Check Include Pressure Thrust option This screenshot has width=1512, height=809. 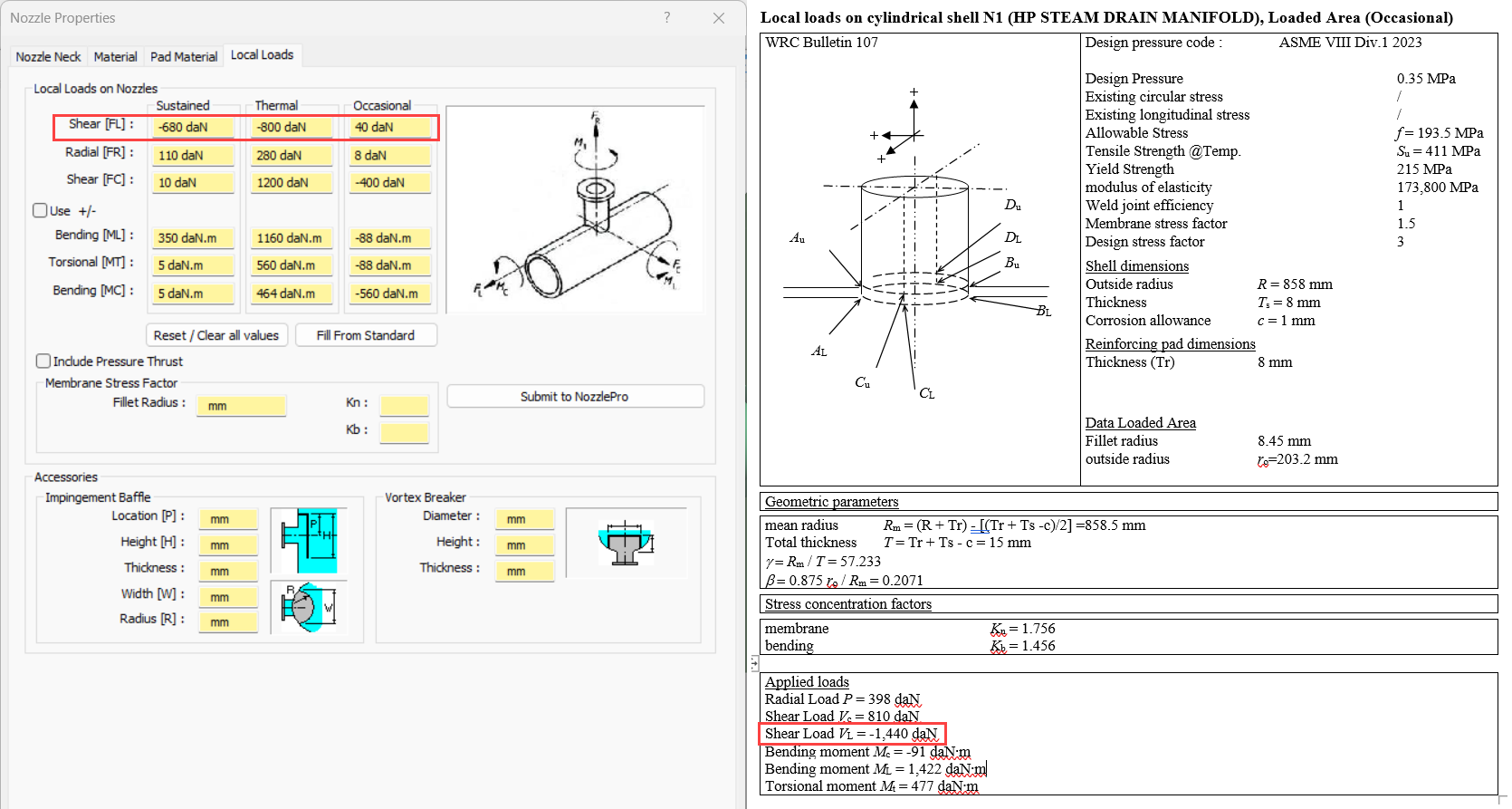pyautogui.click(x=43, y=361)
